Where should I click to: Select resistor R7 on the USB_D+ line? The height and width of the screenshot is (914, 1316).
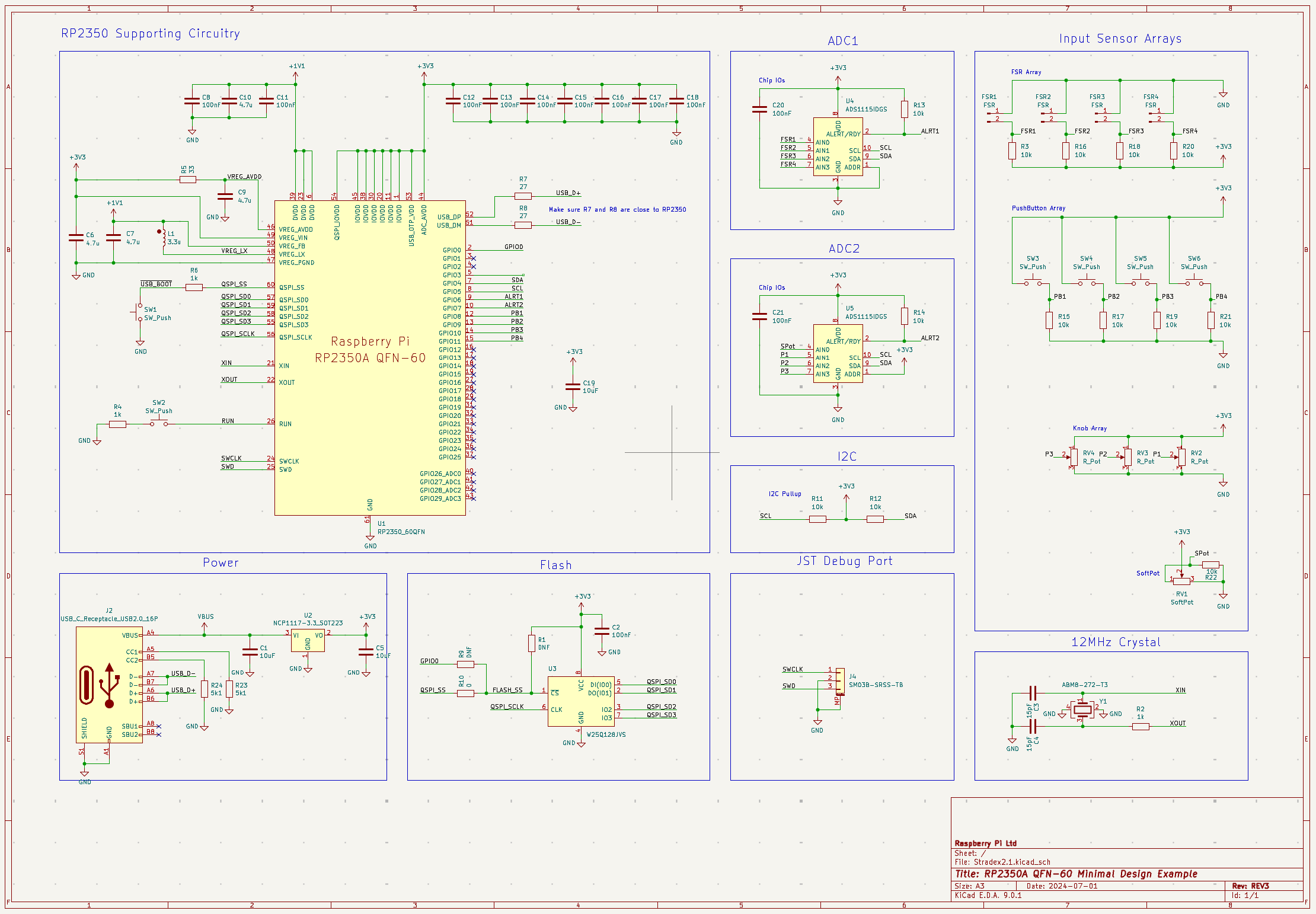point(523,196)
